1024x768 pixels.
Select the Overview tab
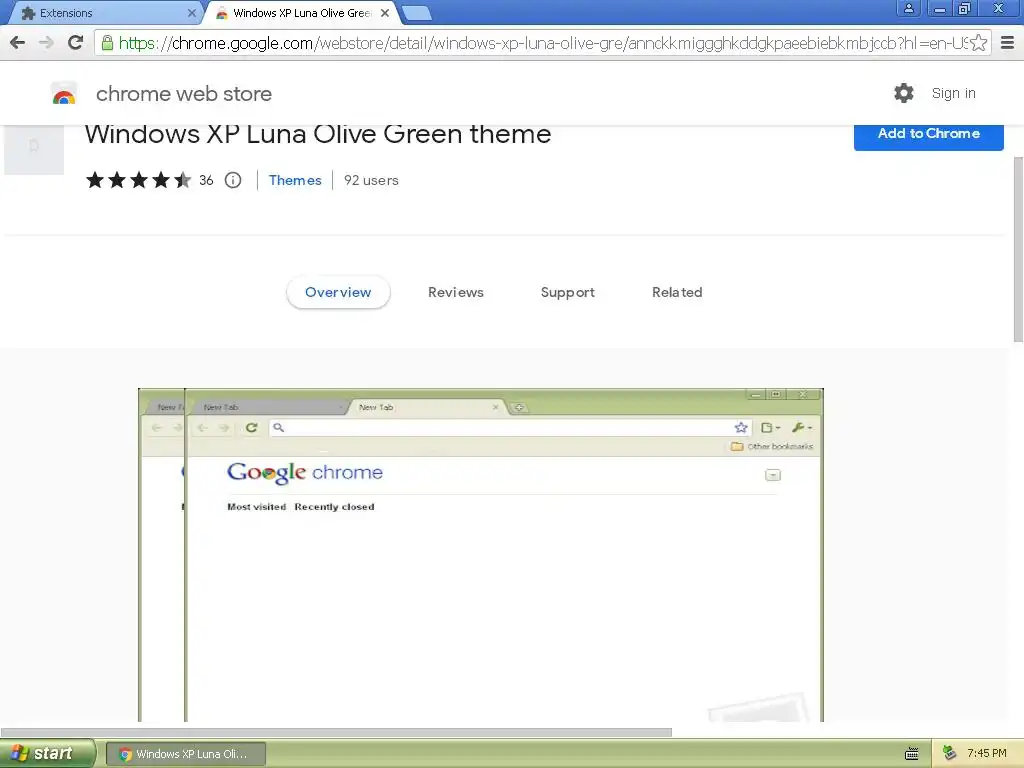click(338, 293)
